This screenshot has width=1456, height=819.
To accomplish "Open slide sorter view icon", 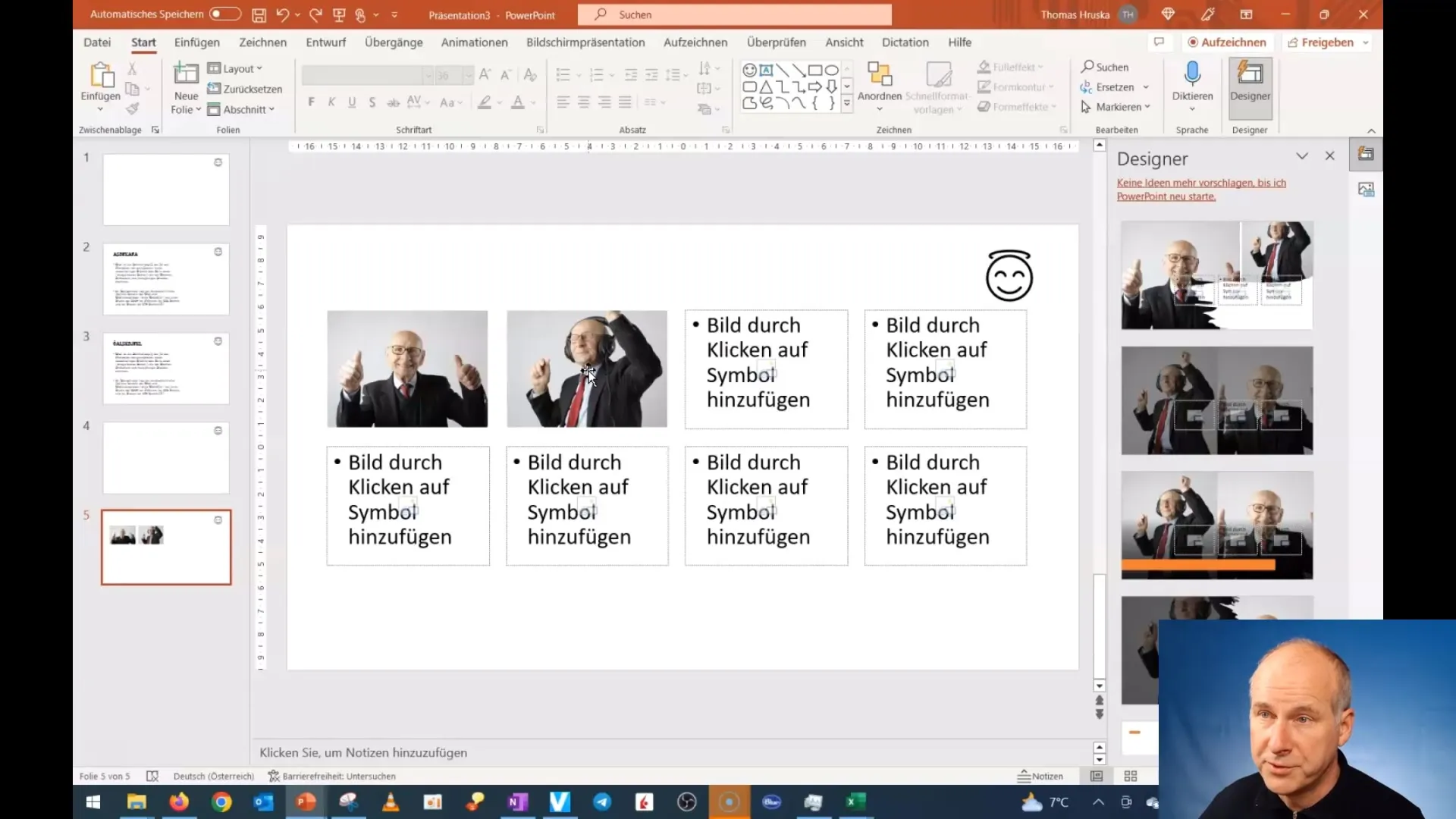I will tap(1131, 776).
